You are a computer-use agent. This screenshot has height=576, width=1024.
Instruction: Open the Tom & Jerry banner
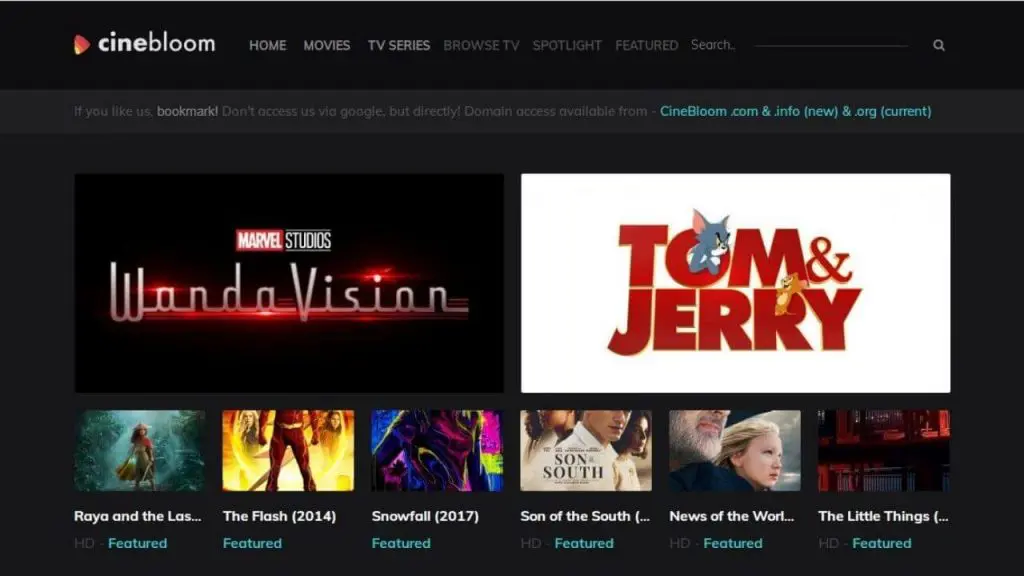coord(735,283)
